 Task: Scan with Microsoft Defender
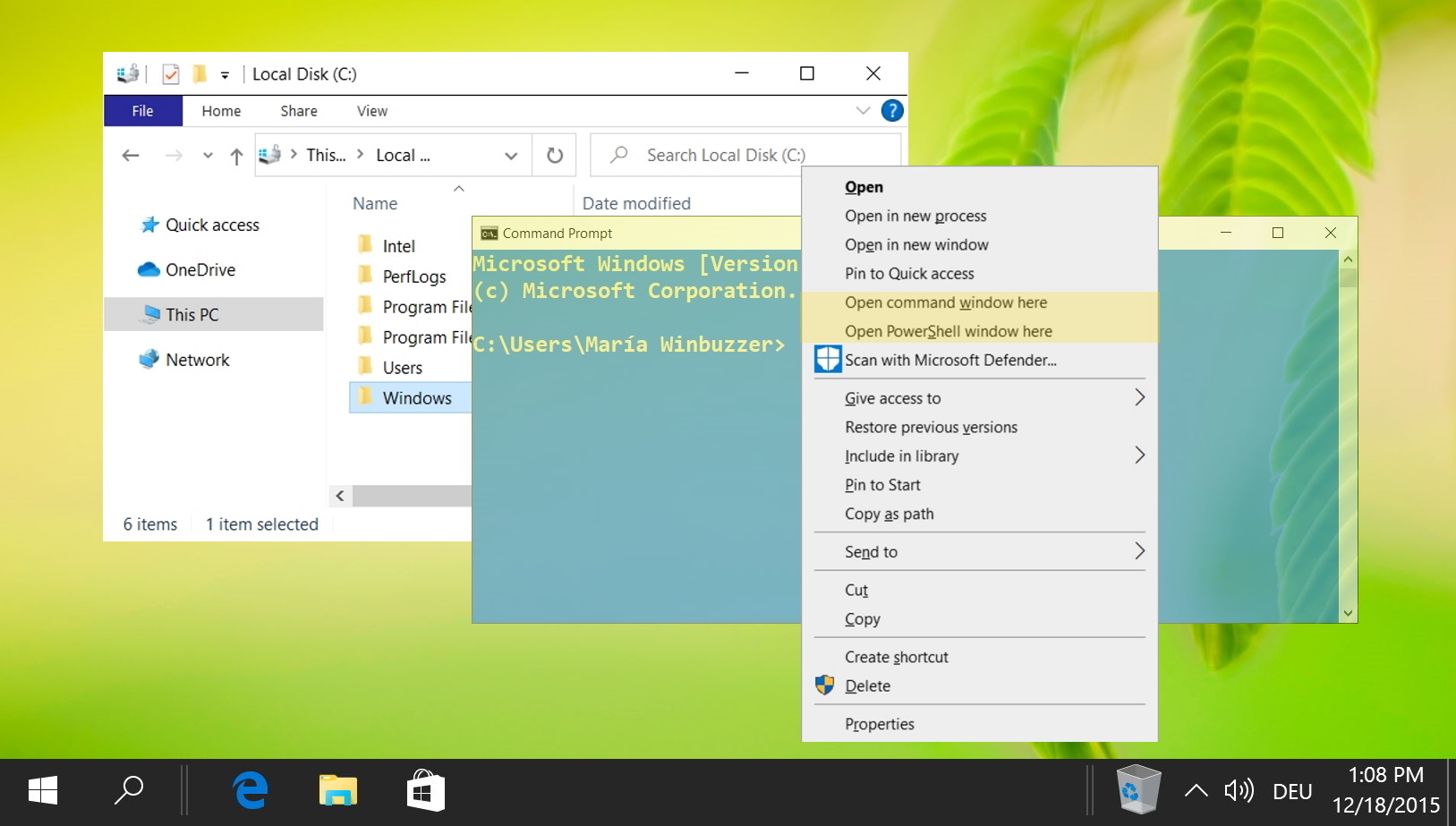950,360
